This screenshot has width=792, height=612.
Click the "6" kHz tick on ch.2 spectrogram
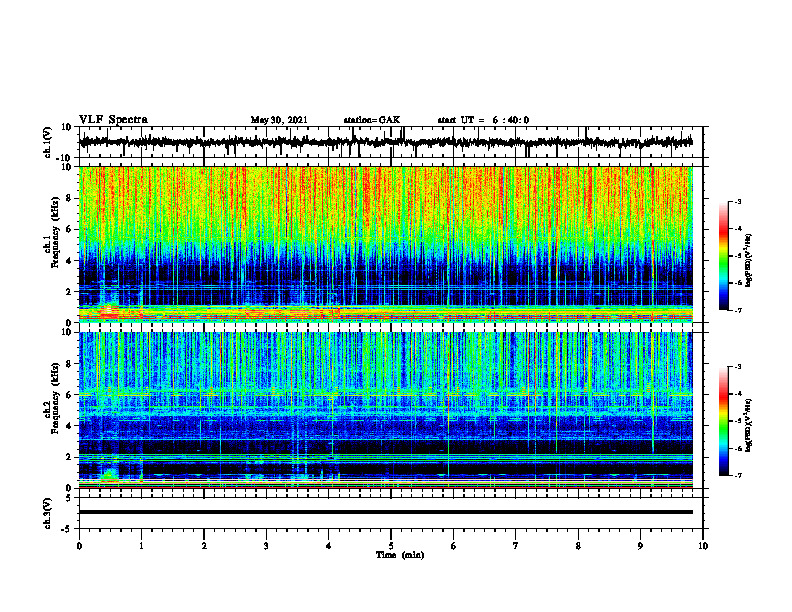pyautogui.click(x=70, y=395)
